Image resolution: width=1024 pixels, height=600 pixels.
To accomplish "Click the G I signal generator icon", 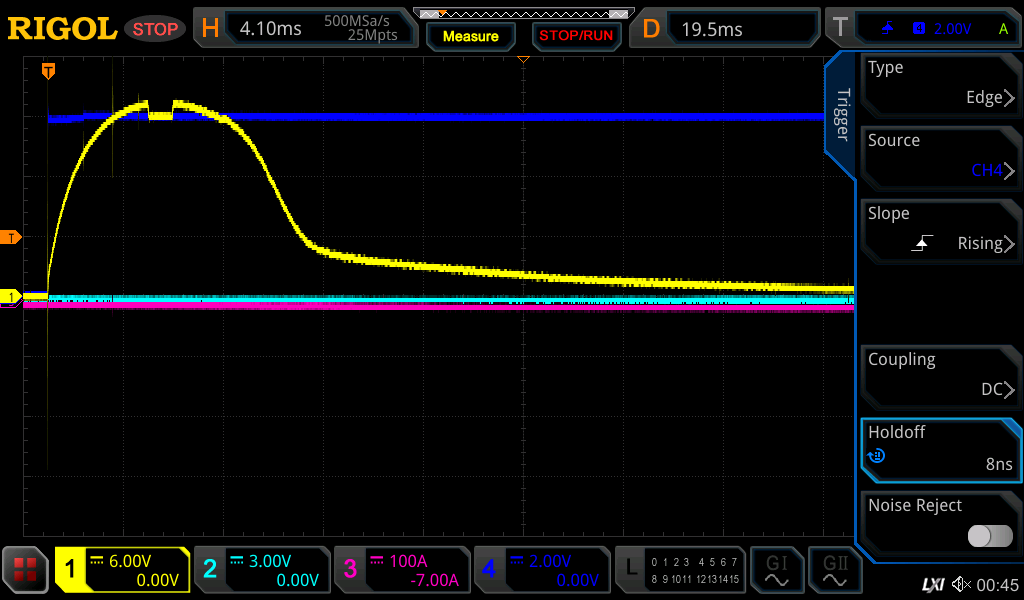I will (x=777, y=570).
